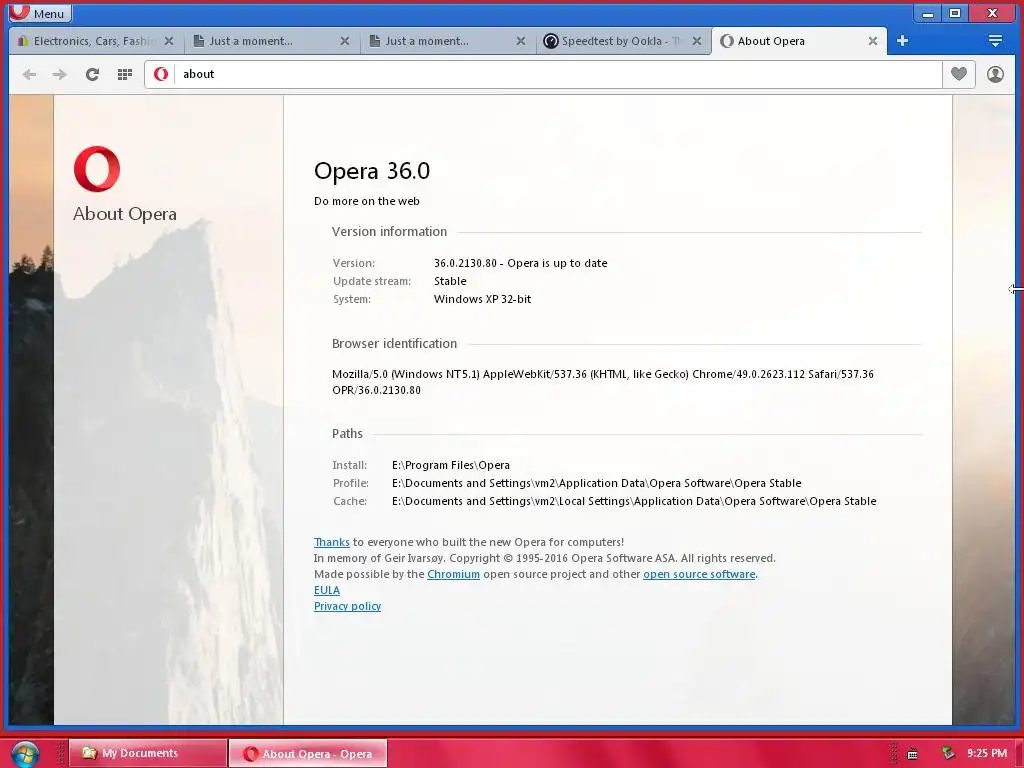
Task: Click the browser identification user agent string
Action: coord(603,382)
